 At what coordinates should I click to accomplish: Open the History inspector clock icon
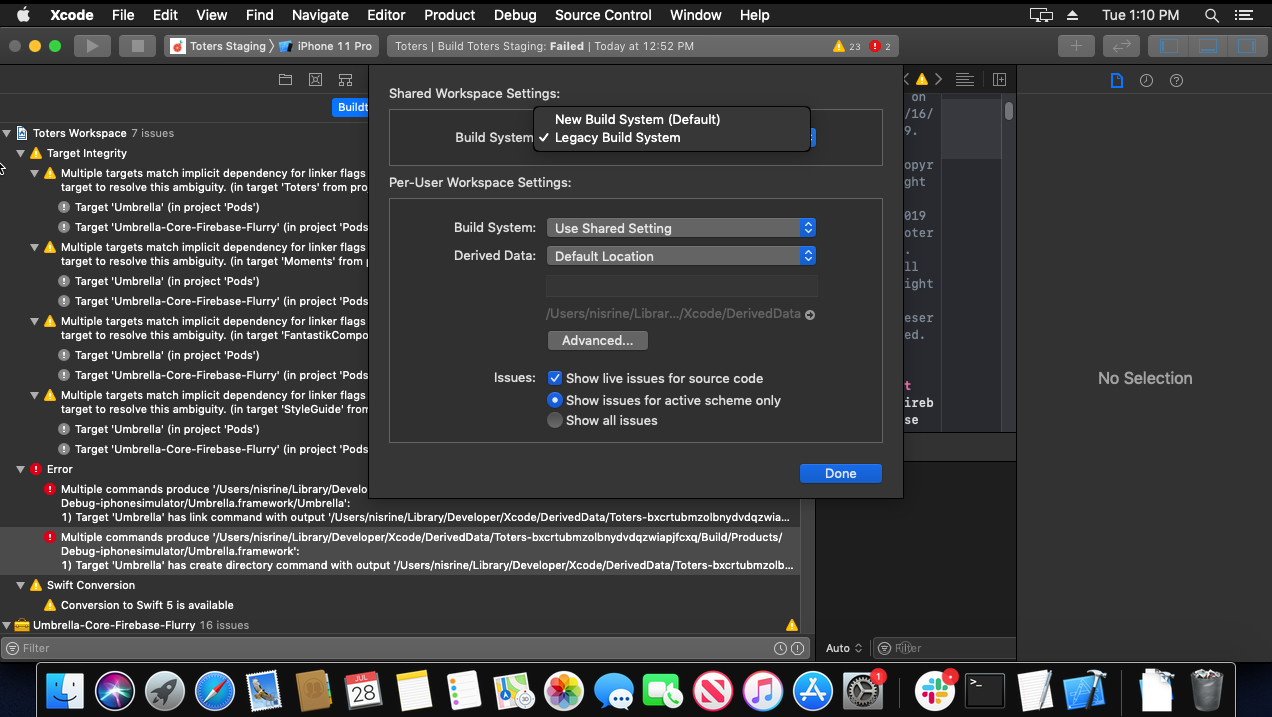(1147, 80)
